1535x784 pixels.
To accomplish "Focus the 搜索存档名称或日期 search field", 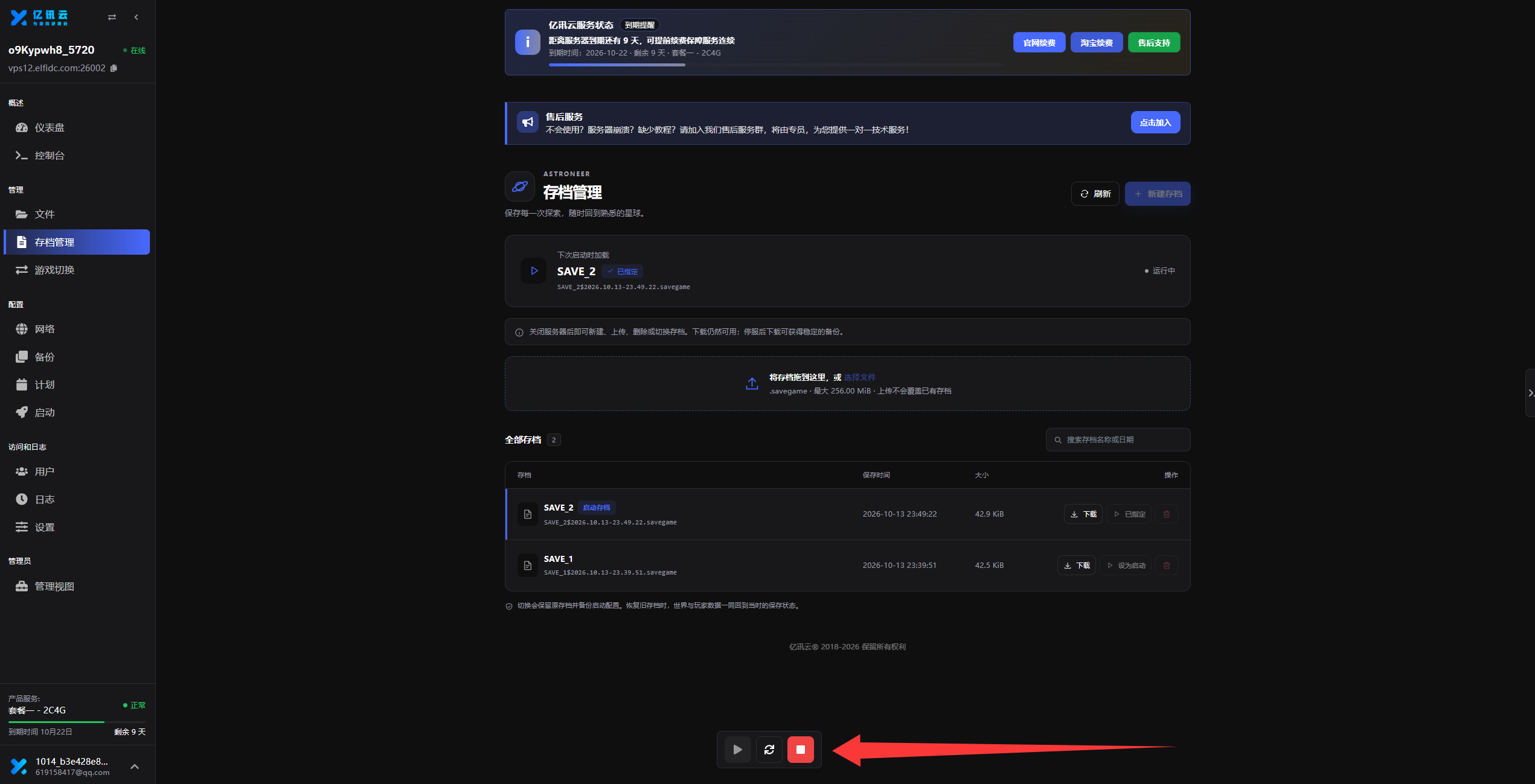I will click(1118, 440).
